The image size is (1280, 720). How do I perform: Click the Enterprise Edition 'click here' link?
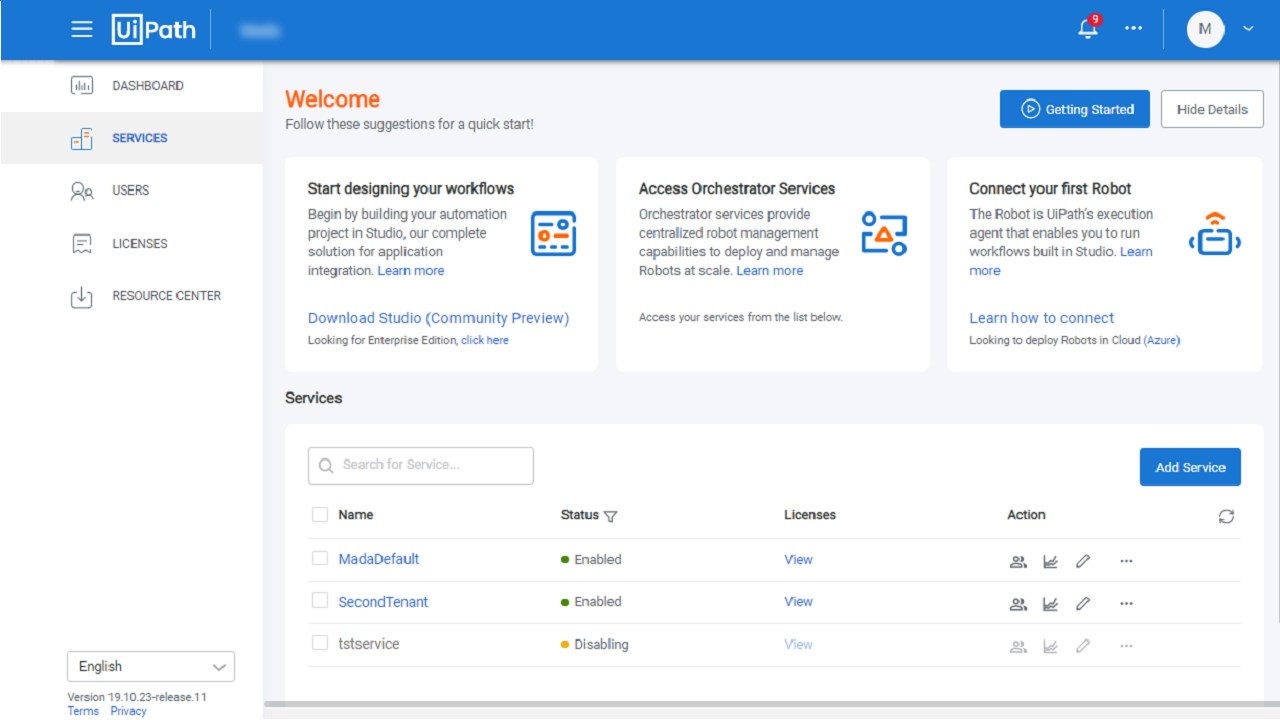point(485,340)
